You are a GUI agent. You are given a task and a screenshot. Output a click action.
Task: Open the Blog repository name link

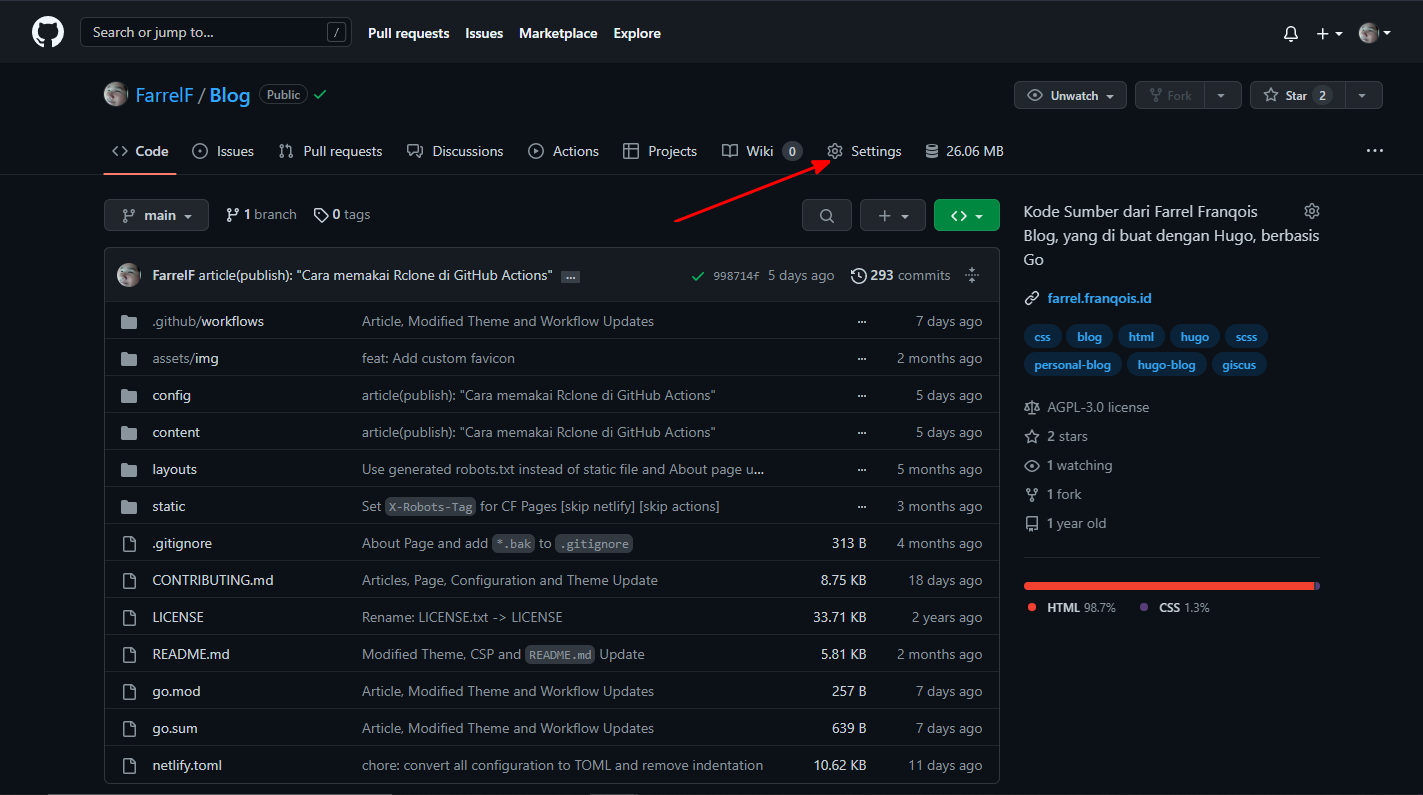coord(230,95)
